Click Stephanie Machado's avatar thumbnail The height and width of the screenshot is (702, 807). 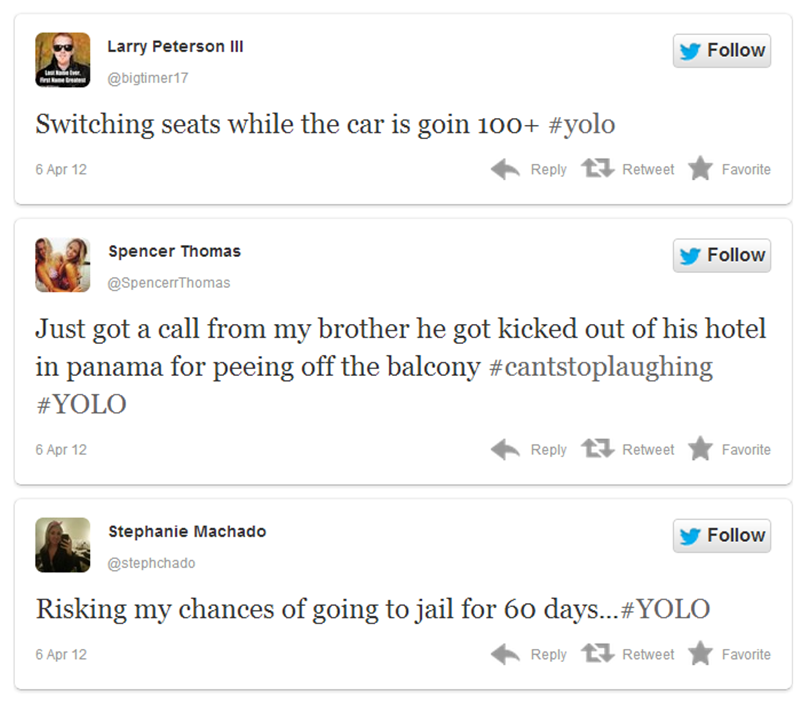(x=63, y=545)
